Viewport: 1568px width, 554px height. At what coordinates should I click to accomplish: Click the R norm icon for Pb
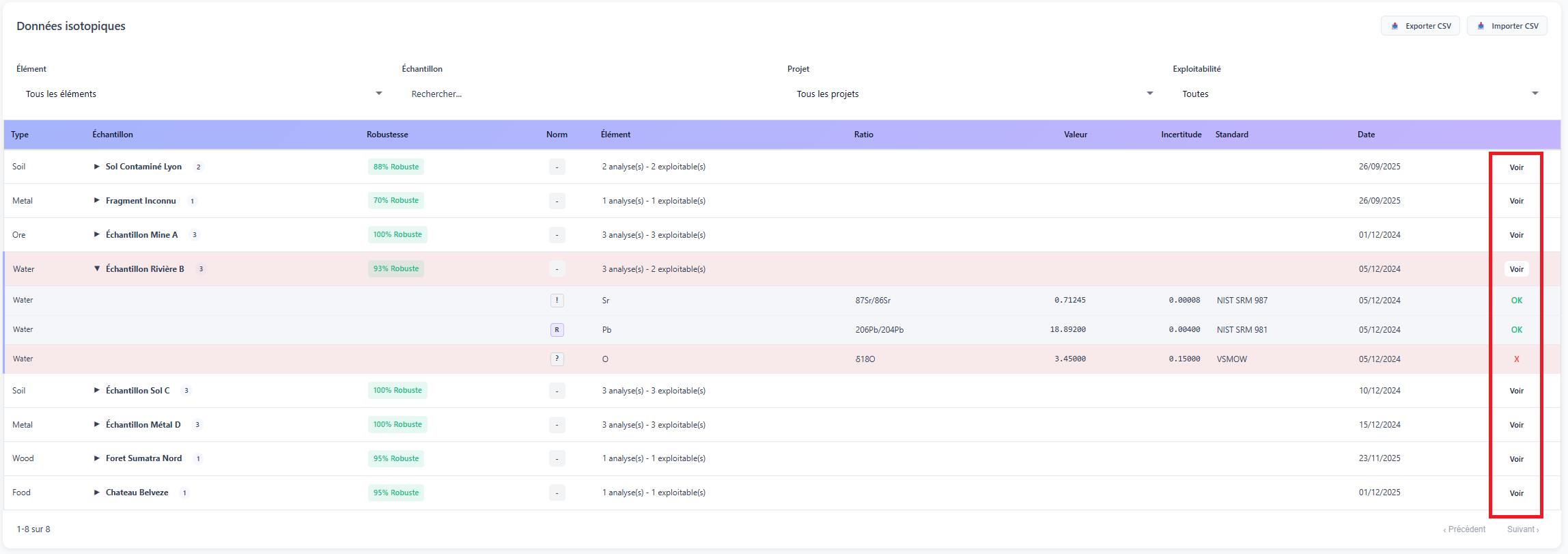click(557, 330)
